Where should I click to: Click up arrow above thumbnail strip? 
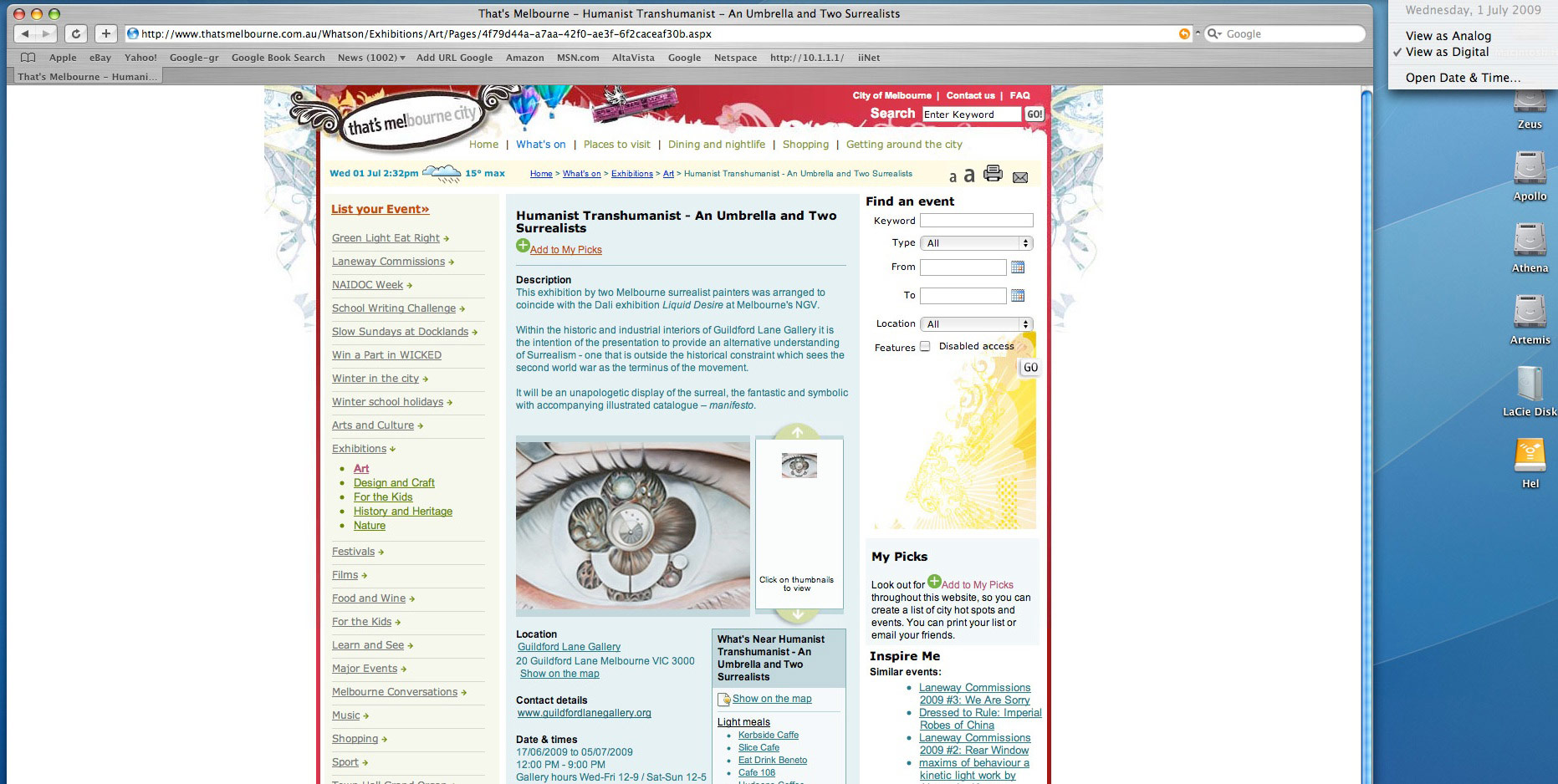797,432
